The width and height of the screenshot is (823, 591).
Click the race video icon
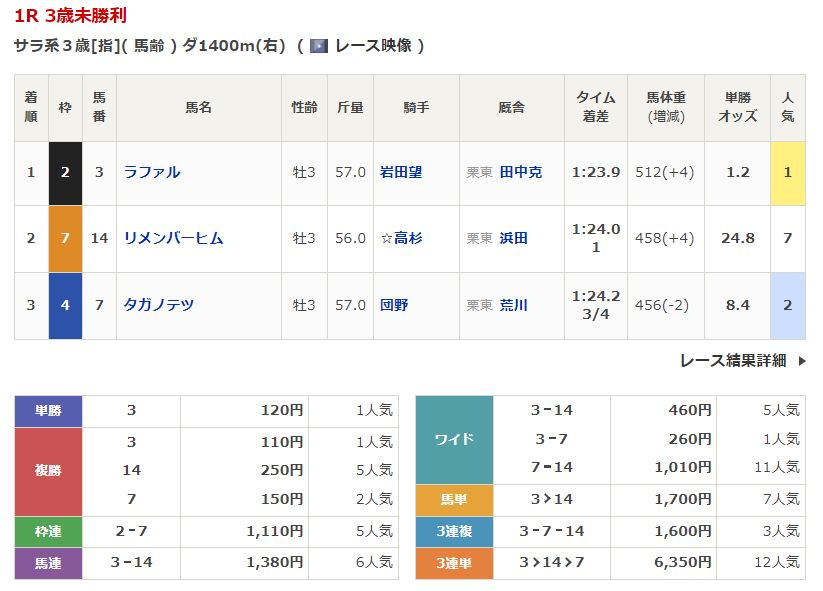click(319, 46)
